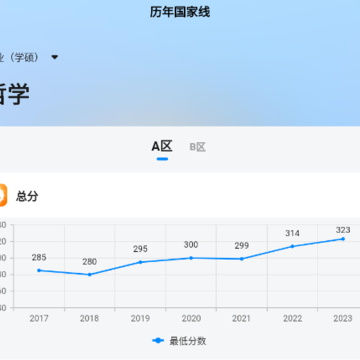The width and height of the screenshot is (360, 360).
Task: Click the 2021 x-axis label
Action: pyautogui.click(x=242, y=319)
